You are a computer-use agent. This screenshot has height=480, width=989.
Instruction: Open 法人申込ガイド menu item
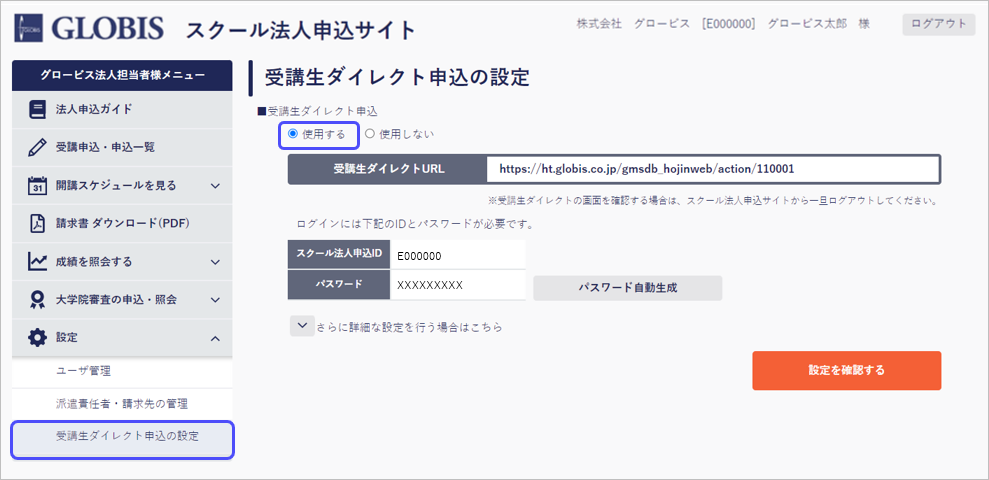coord(122,110)
